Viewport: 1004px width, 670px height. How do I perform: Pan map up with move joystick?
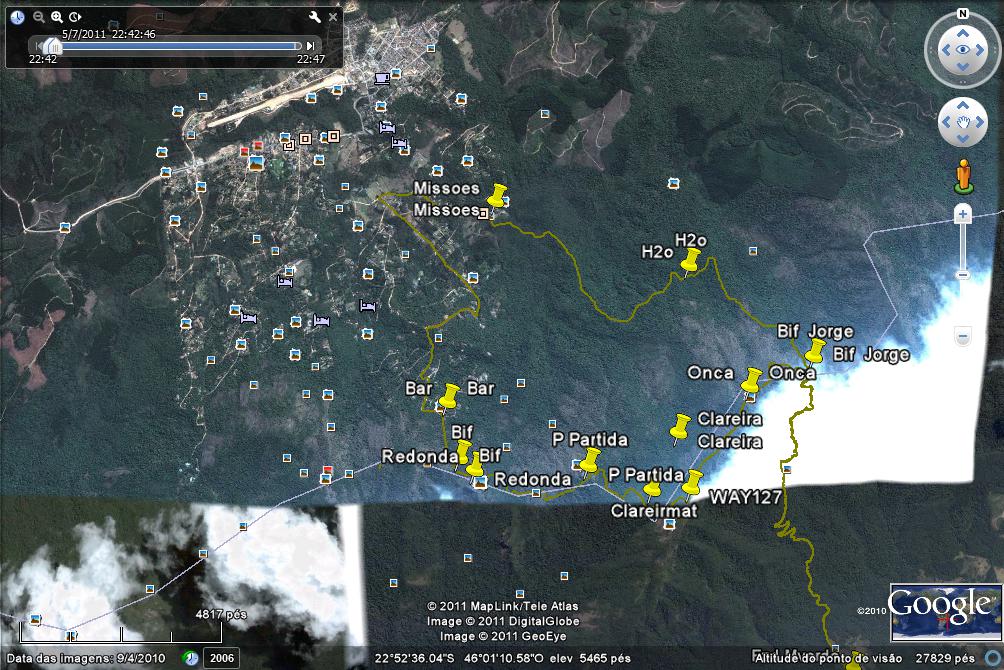(963, 105)
